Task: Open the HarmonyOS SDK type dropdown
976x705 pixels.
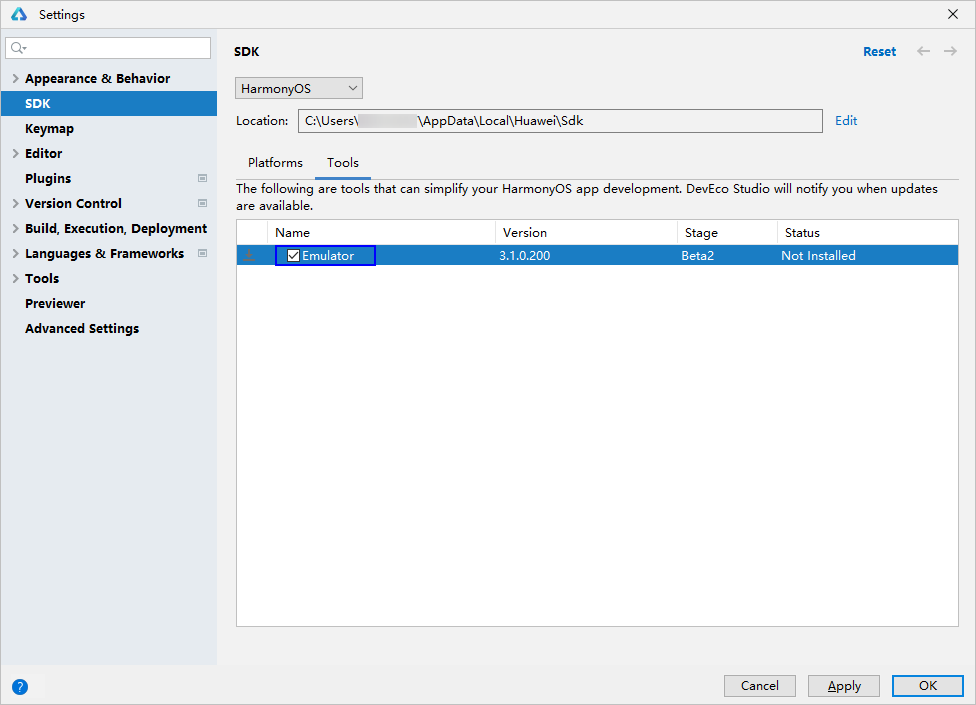Action: pos(299,88)
